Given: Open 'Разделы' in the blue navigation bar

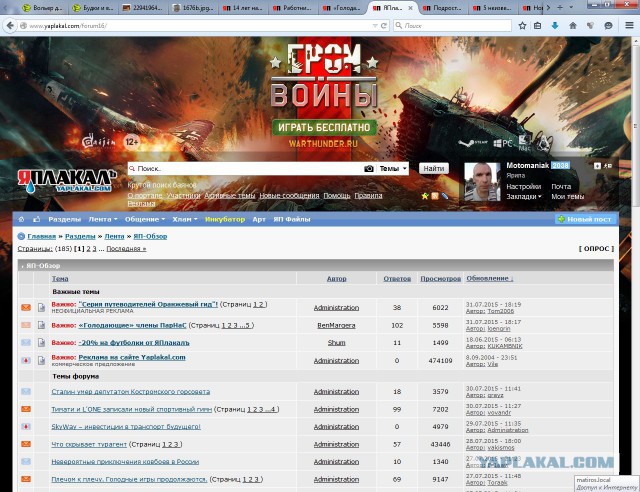Looking at the screenshot, I should pos(64,219).
